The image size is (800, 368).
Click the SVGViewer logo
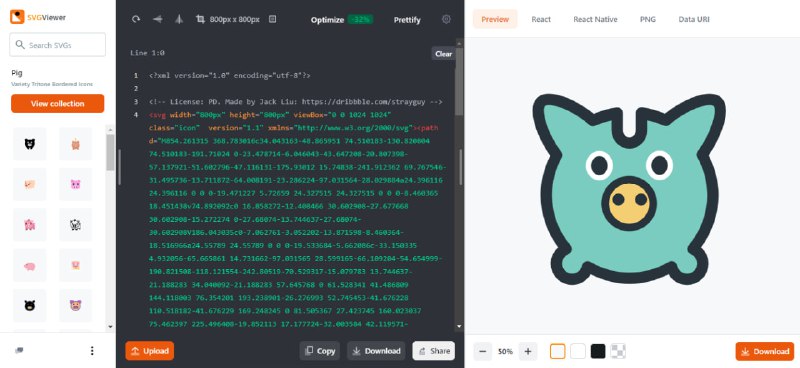(38, 17)
